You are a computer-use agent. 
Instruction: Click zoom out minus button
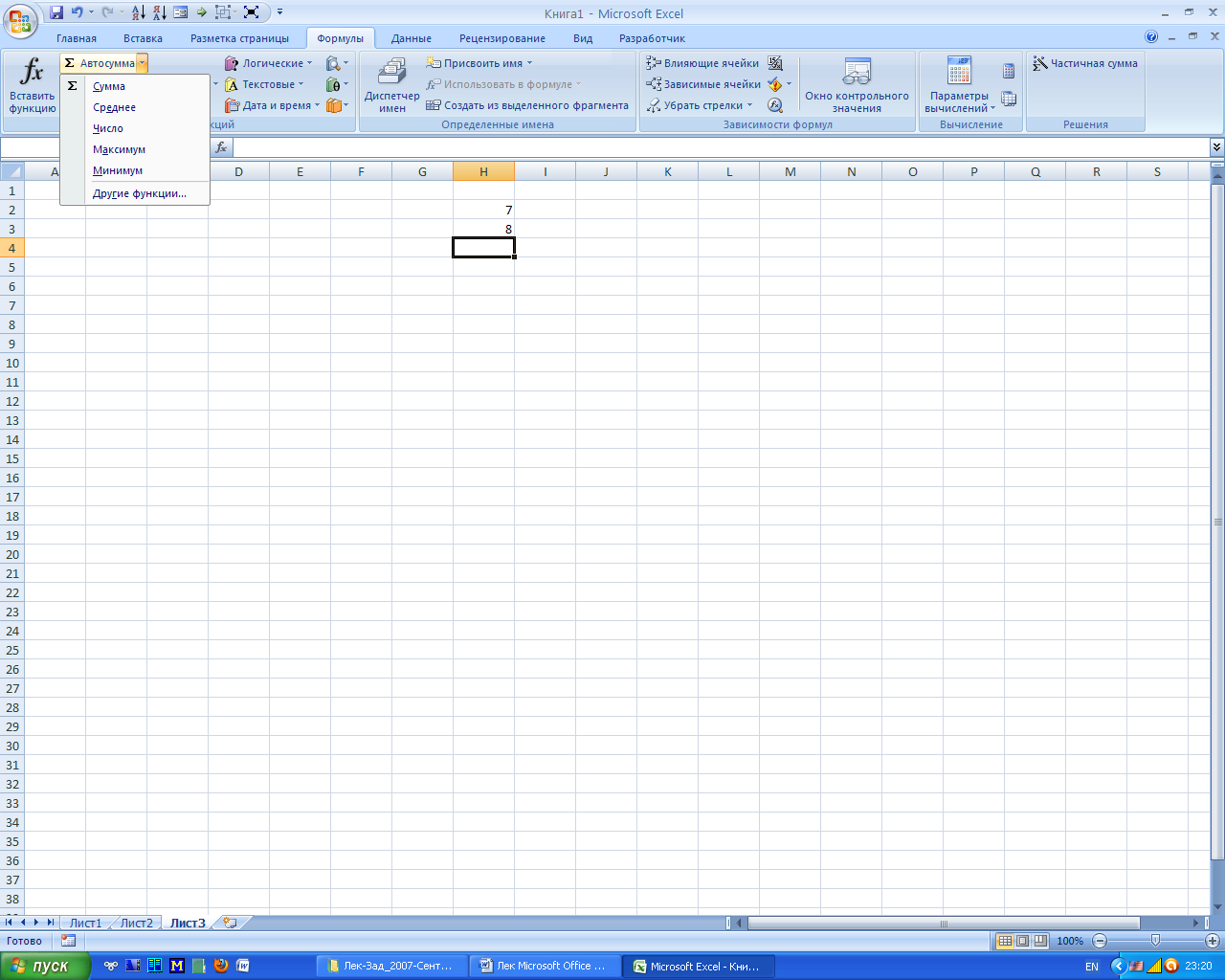[x=1100, y=941]
